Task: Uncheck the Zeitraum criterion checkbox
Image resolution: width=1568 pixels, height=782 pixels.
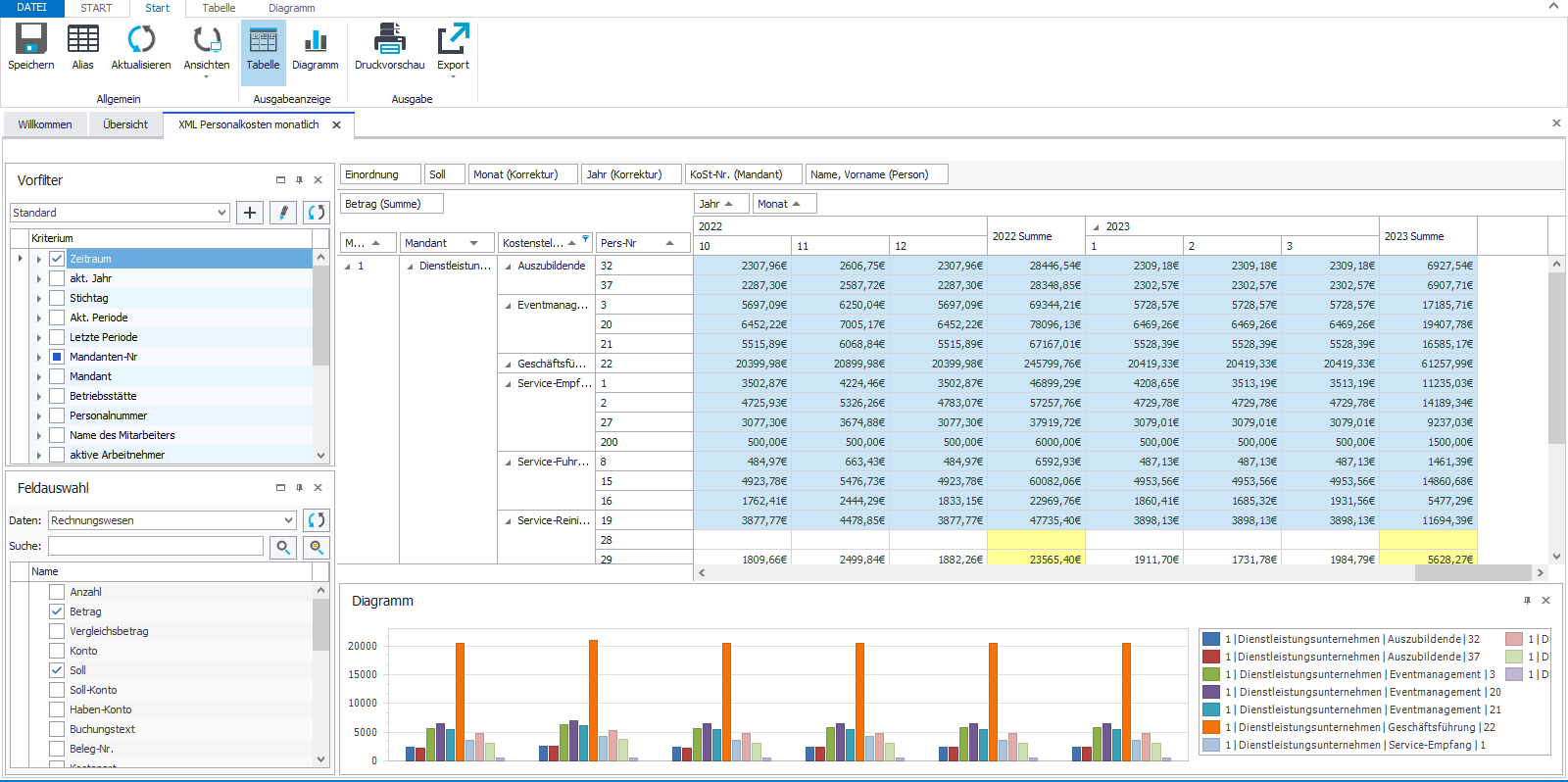Action: 57,259
